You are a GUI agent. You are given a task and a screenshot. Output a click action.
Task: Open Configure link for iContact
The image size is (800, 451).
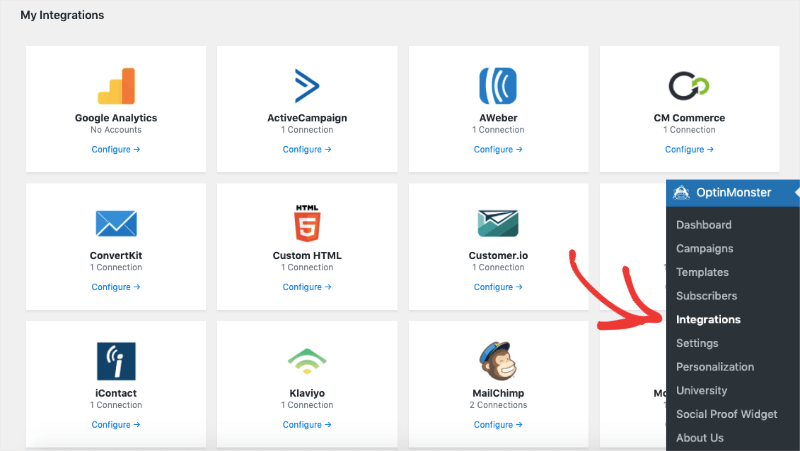tap(116, 425)
